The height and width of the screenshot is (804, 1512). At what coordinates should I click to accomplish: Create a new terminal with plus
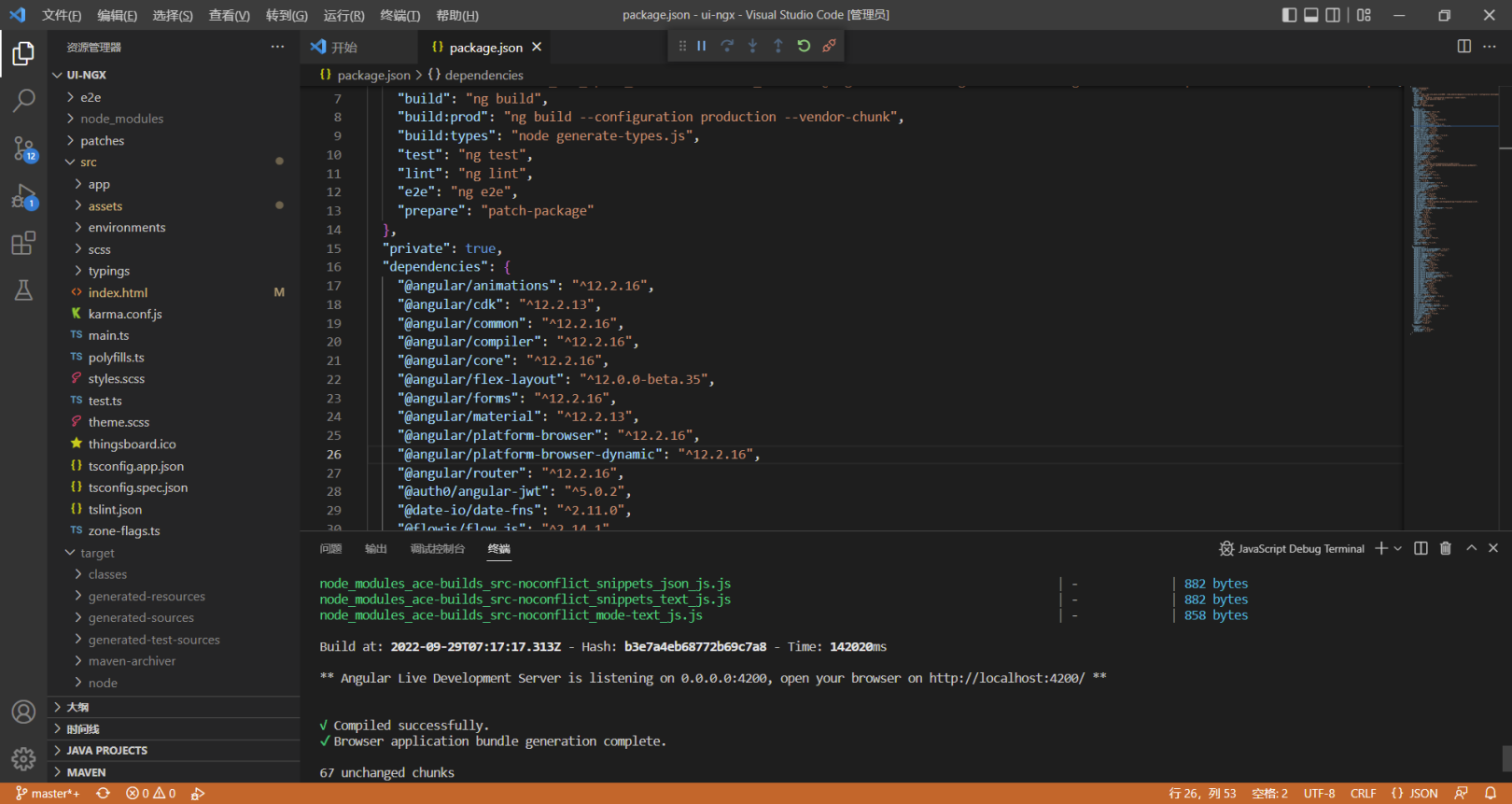[1381, 548]
